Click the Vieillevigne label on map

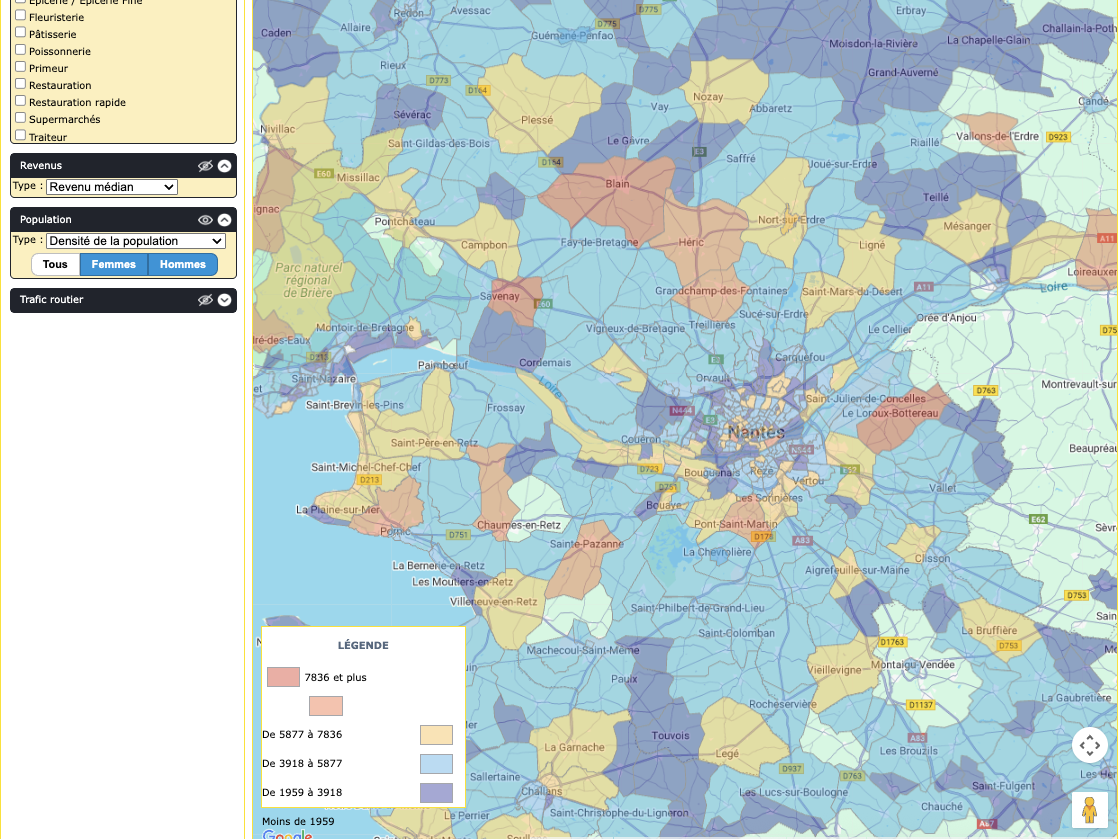(x=834, y=670)
